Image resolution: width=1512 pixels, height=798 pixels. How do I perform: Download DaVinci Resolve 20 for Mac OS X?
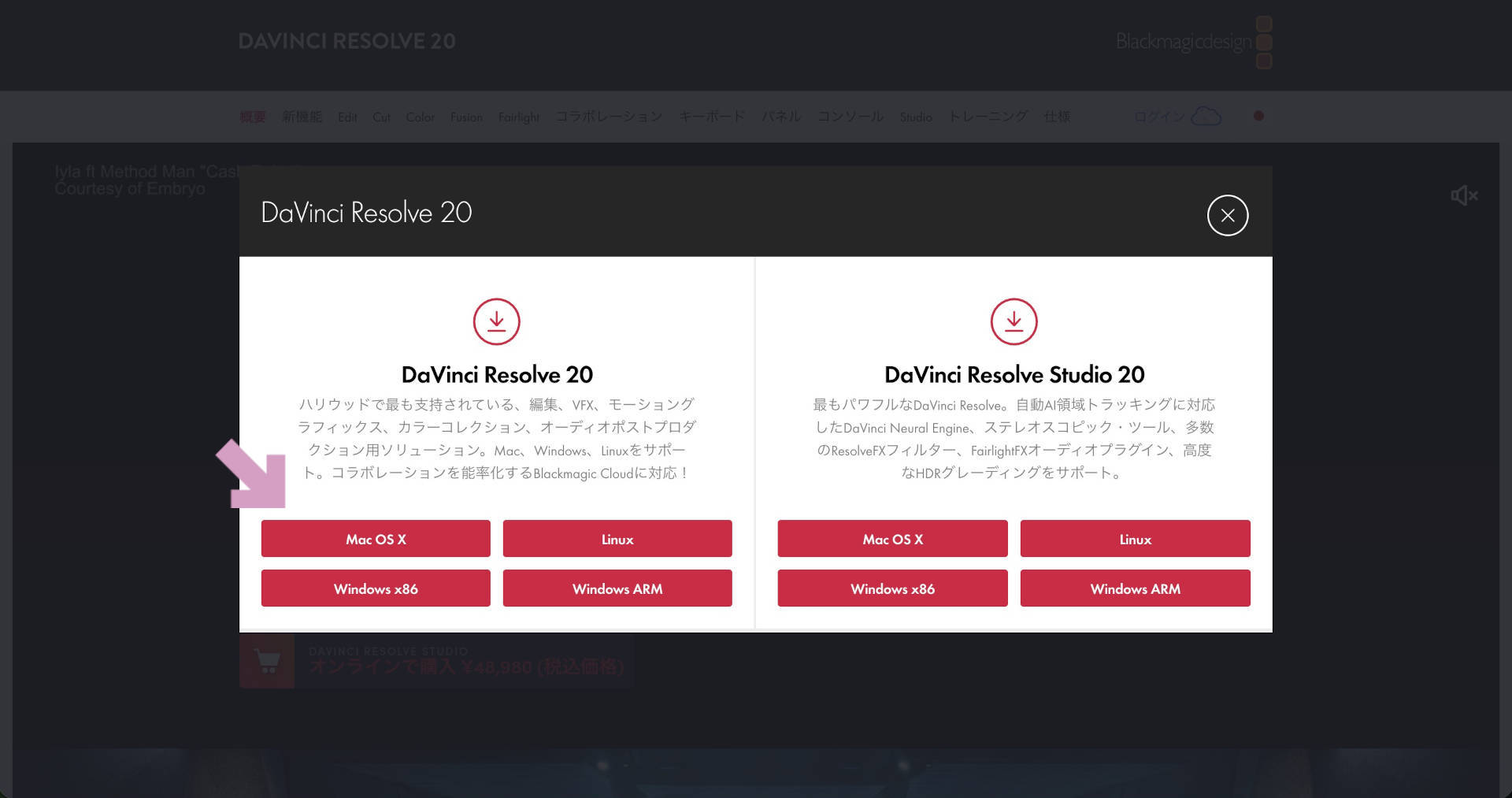[x=376, y=539]
